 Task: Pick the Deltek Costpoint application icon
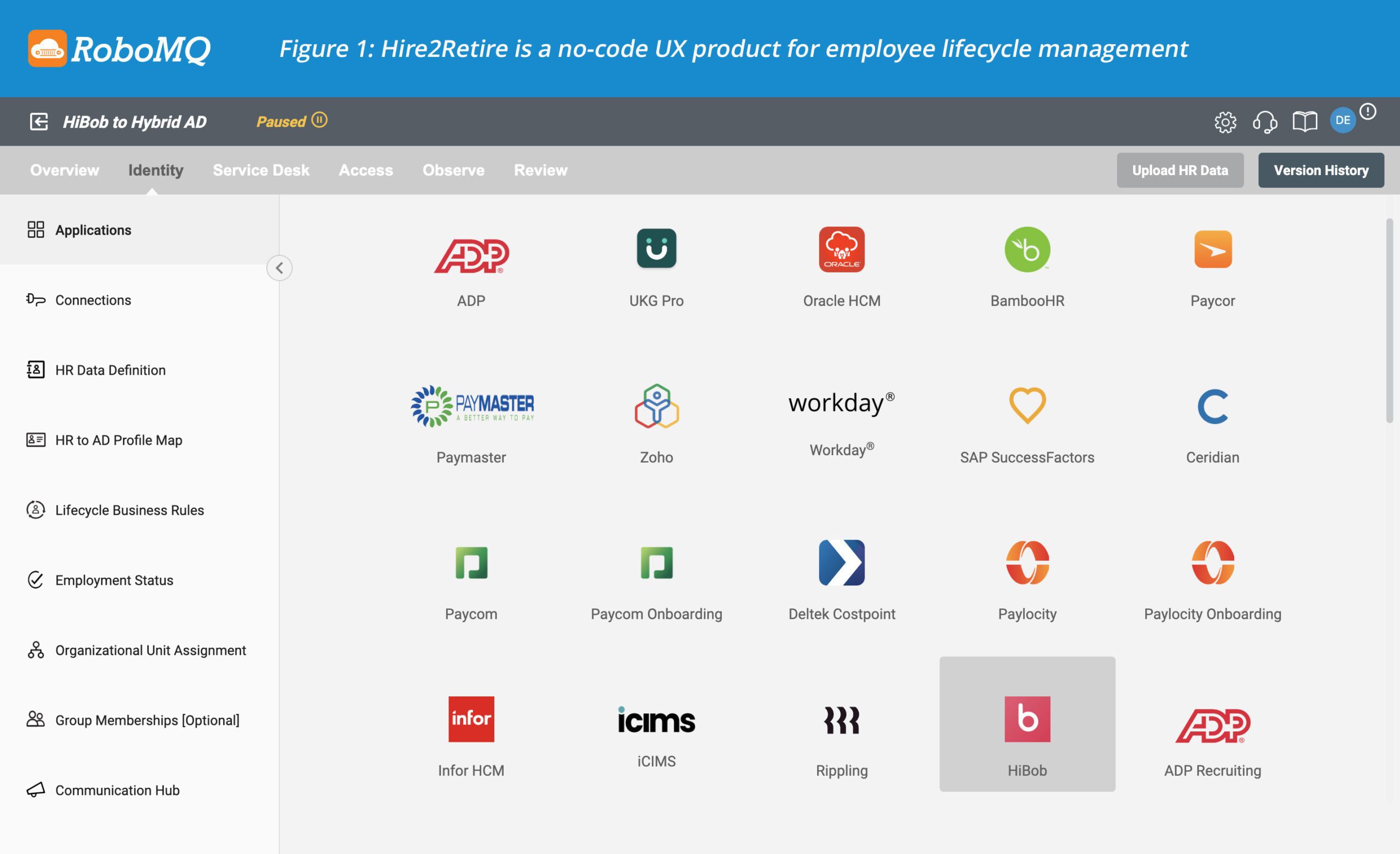(841, 562)
